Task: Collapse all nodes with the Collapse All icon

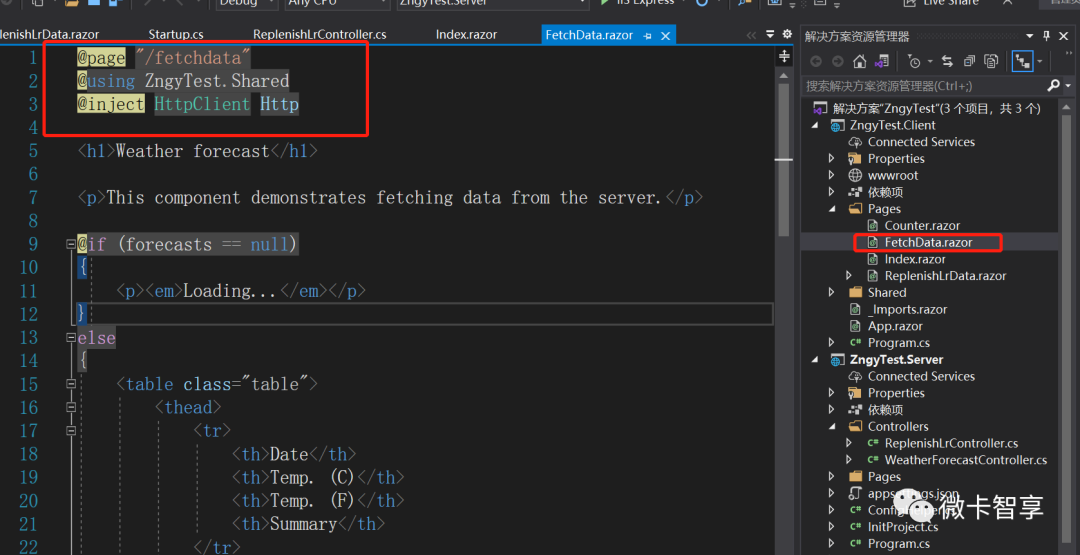Action: [969, 61]
